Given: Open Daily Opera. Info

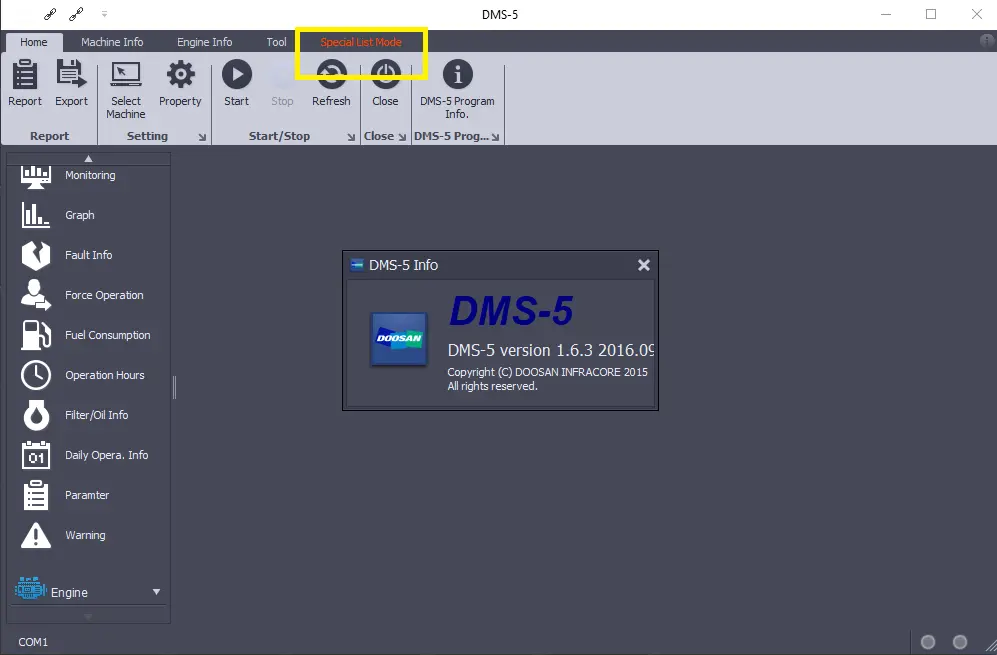Looking at the screenshot, I should 88,455.
